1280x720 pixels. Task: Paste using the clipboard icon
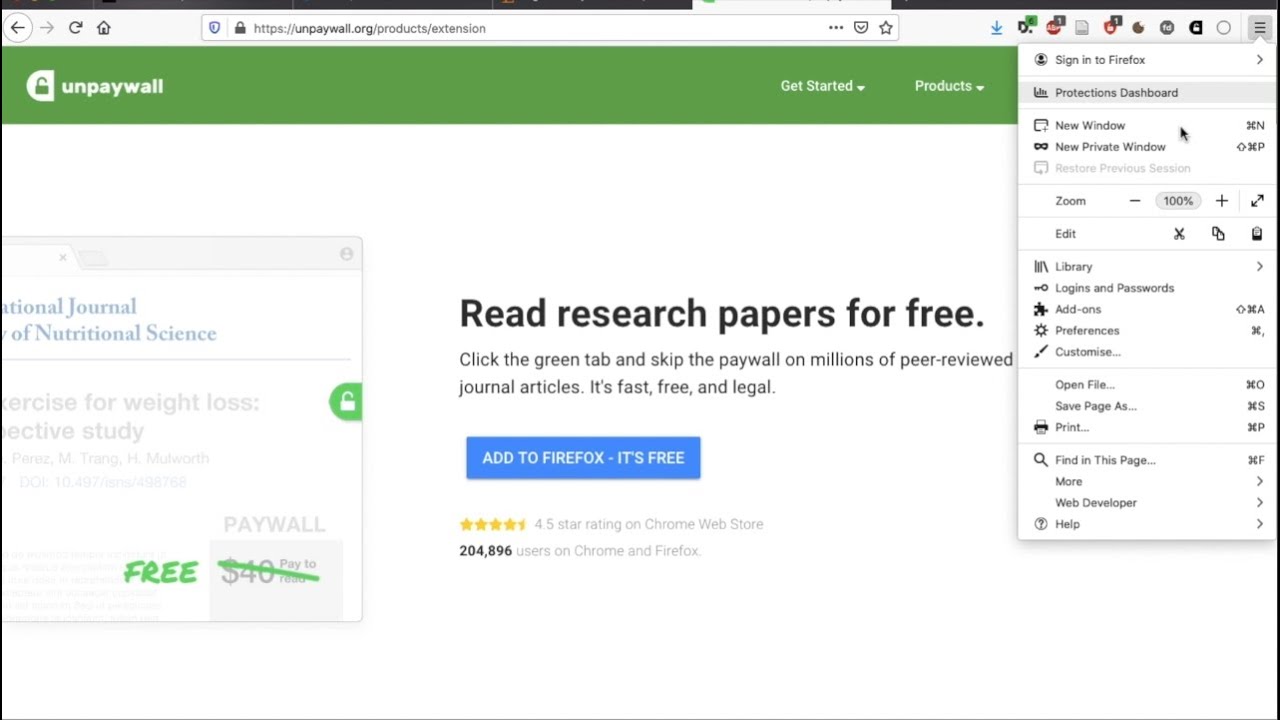[x=1257, y=234]
